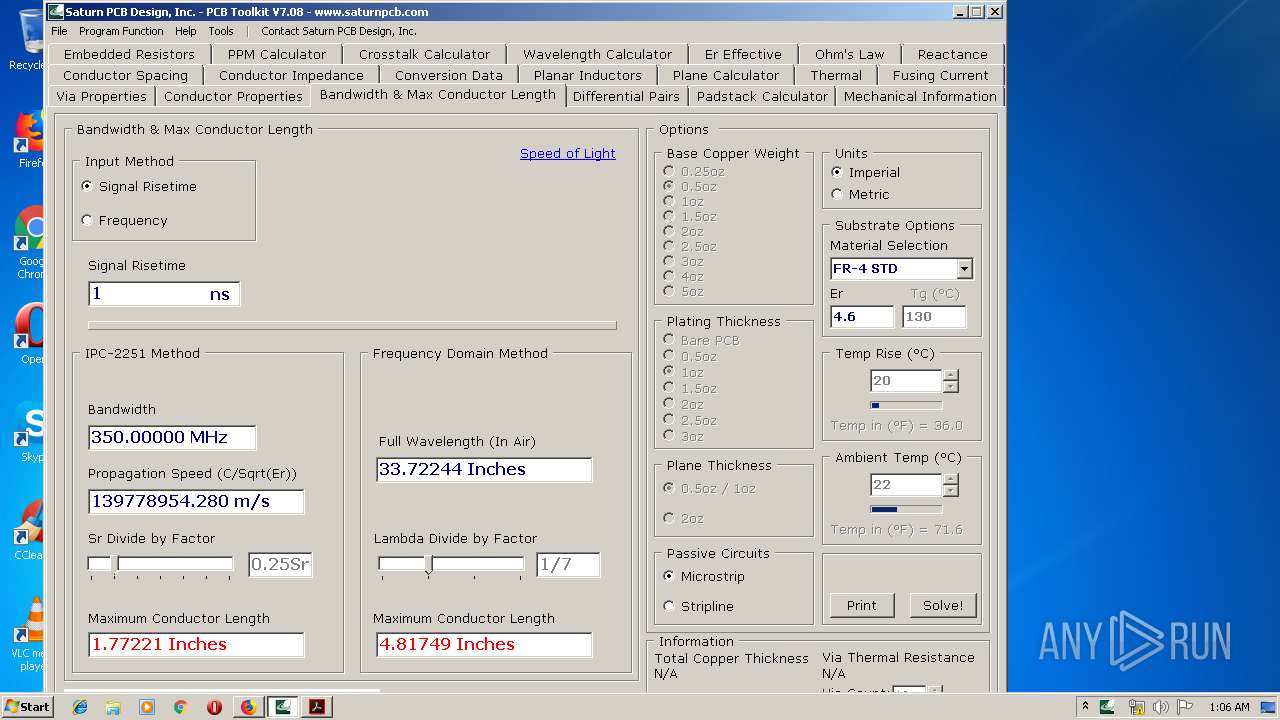The height and width of the screenshot is (720, 1280).
Task: Adjust the Lambda Divide by Factor slider
Action: pyautogui.click(x=451, y=565)
